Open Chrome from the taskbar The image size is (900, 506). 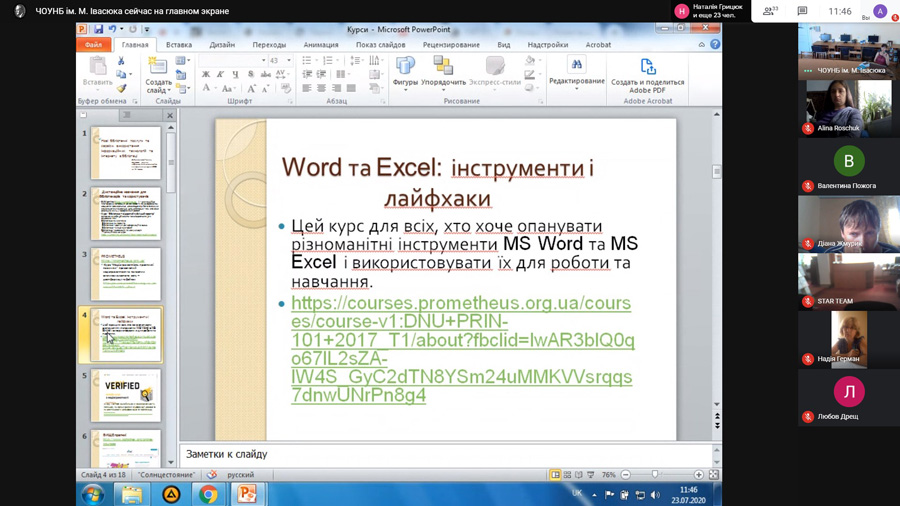pos(208,494)
